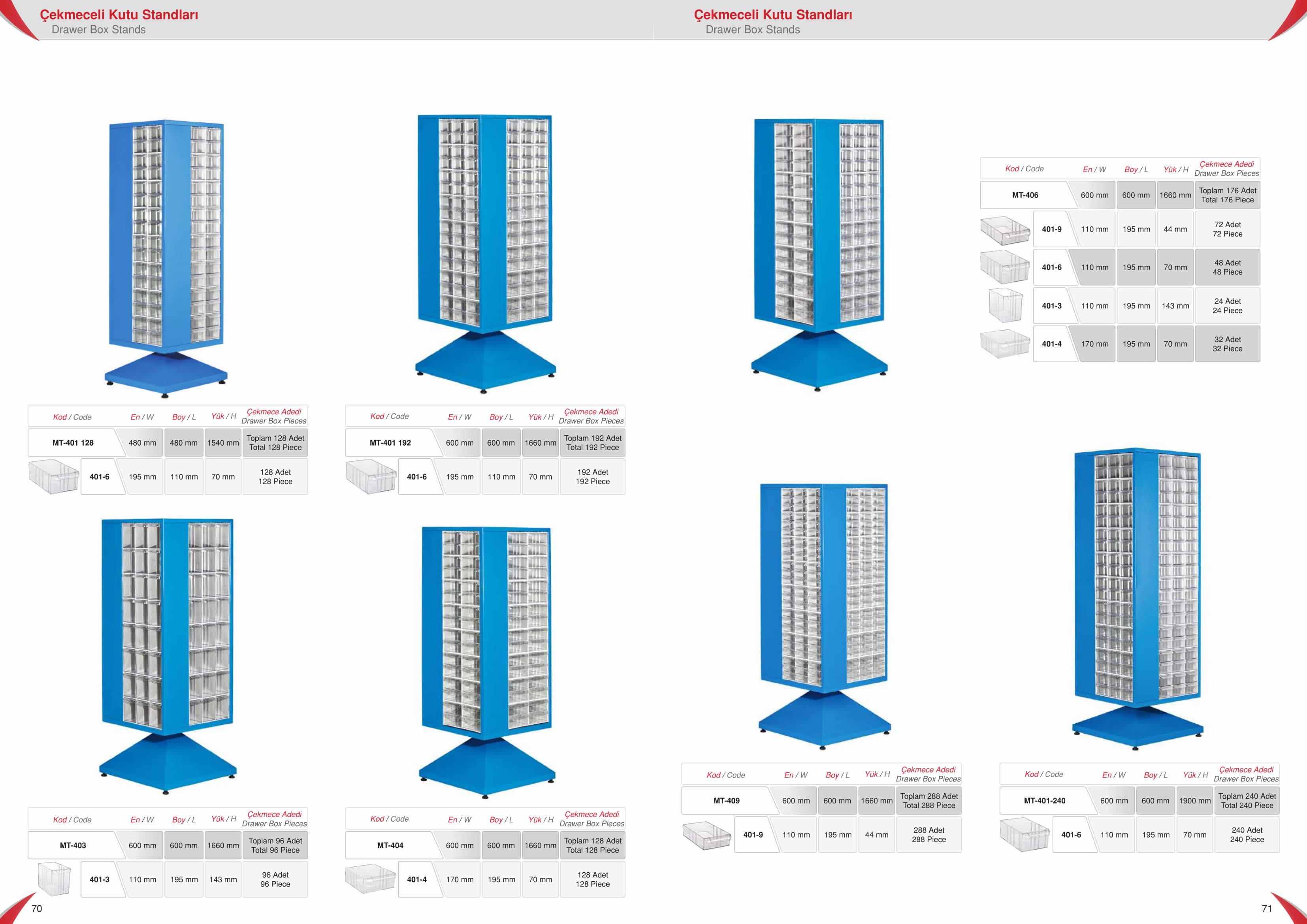
Task: Click the '288 Adet 288 Piece' cell
Action: (x=929, y=835)
